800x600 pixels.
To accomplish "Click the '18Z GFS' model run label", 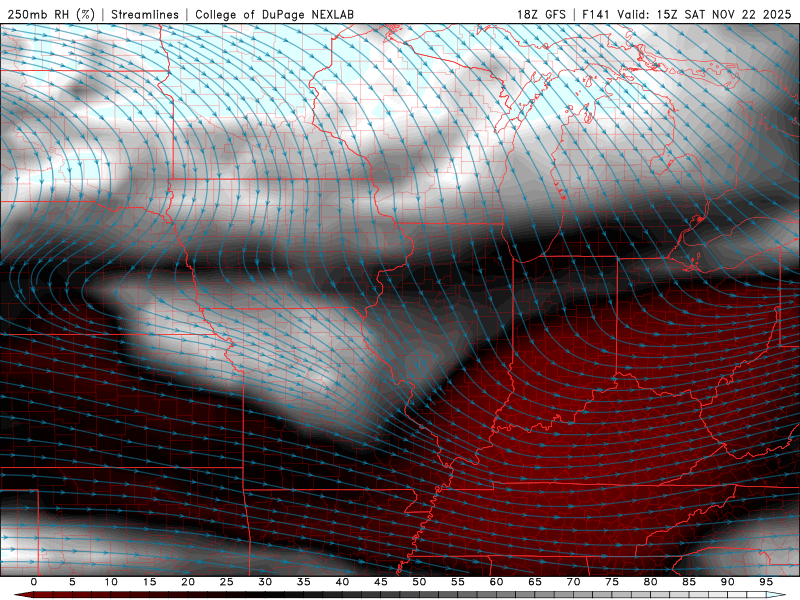I will pyautogui.click(x=541, y=14).
